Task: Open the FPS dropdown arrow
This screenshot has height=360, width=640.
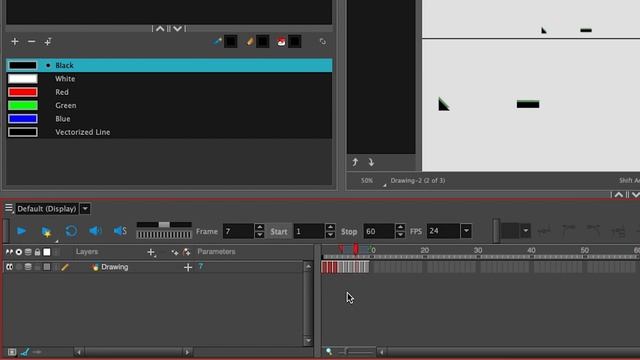Action: click(466, 231)
